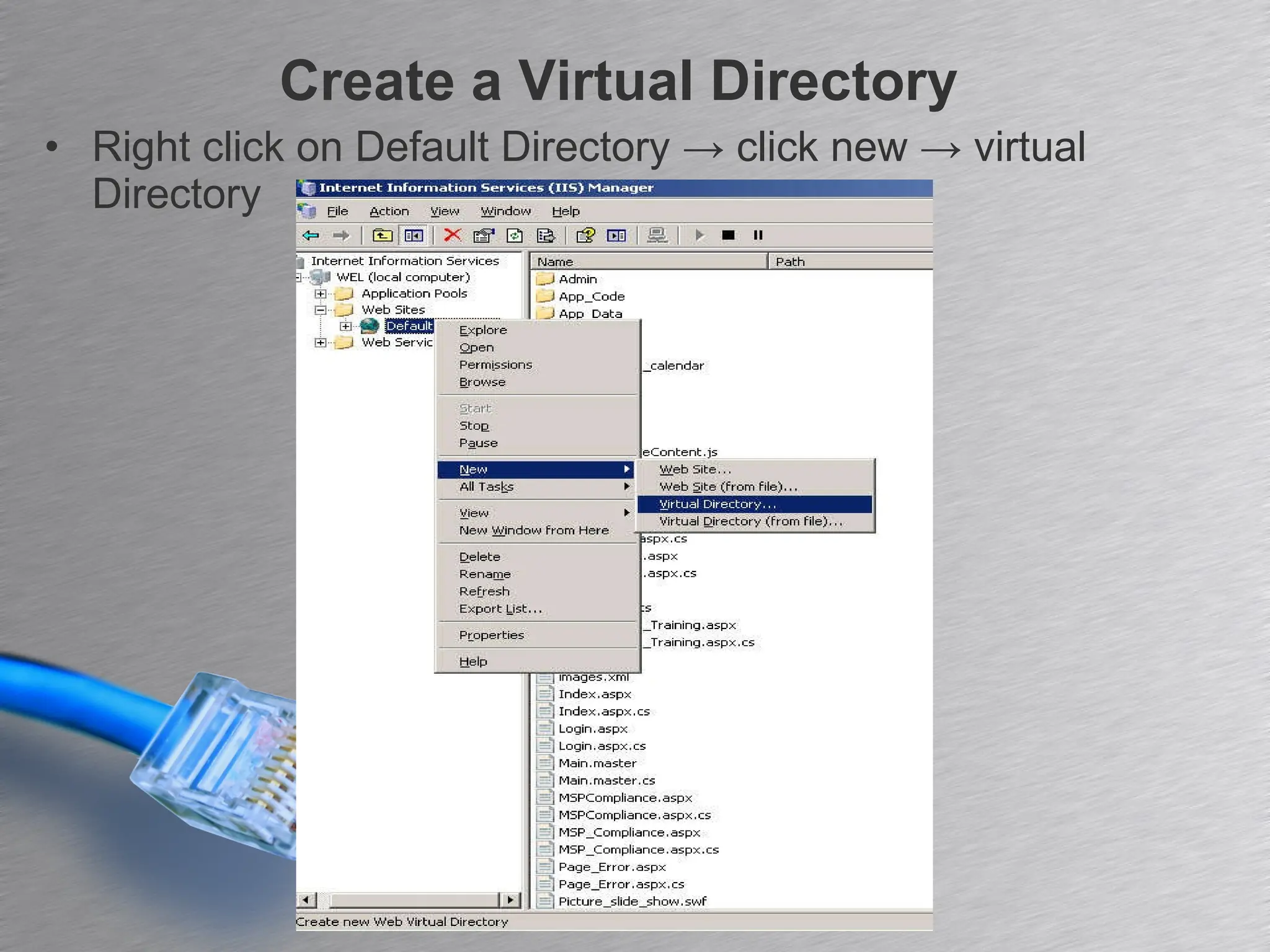Image resolution: width=1270 pixels, height=952 pixels.
Task: Collapse the Web Sites tree node
Action: pos(321,310)
